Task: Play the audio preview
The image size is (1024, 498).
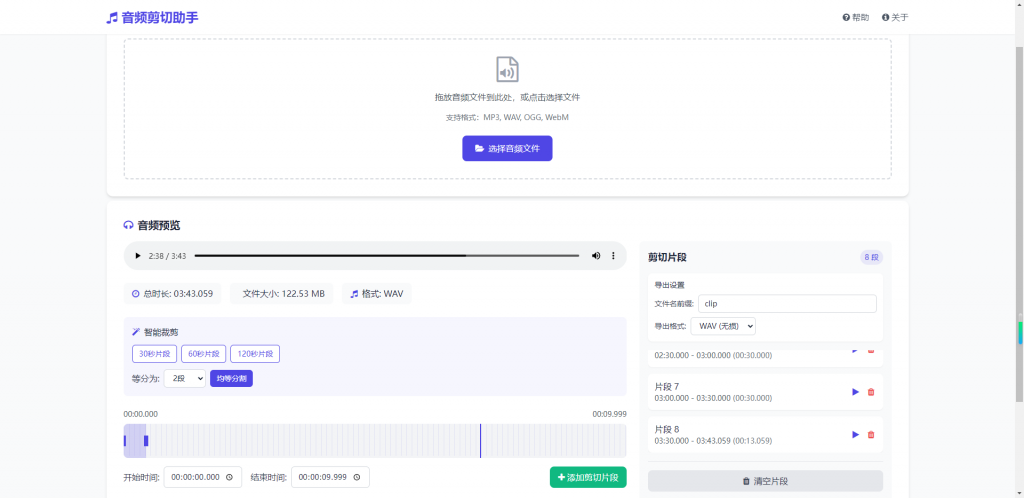Action: coord(137,256)
